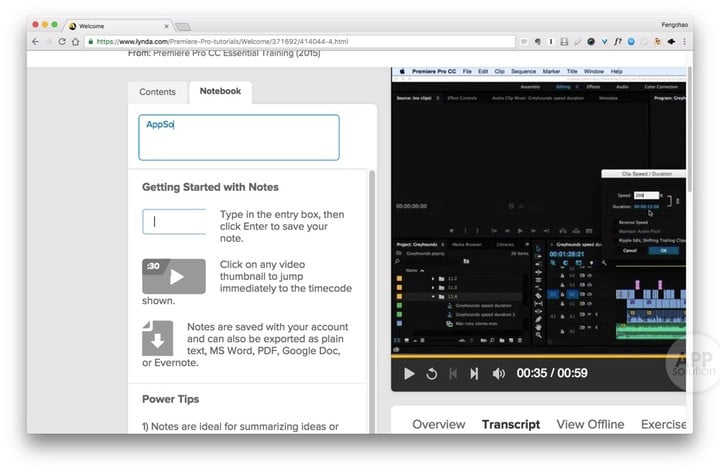Click the Speed percentage field in the Clip Speed dialog
This screenshot has height=472, width=720.
(646, 195)
